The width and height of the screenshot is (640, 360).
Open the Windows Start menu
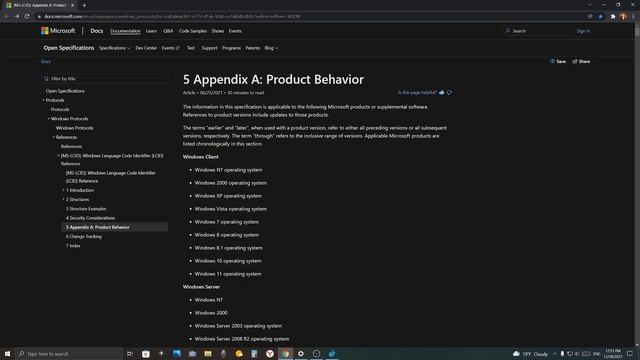(7, 353)
